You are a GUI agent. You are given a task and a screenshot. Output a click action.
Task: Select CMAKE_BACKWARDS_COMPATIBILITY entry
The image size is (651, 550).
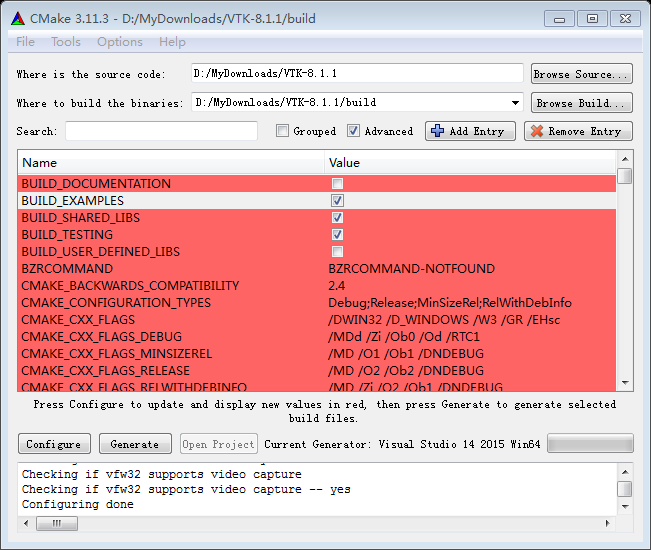click(x=130, y=286)
